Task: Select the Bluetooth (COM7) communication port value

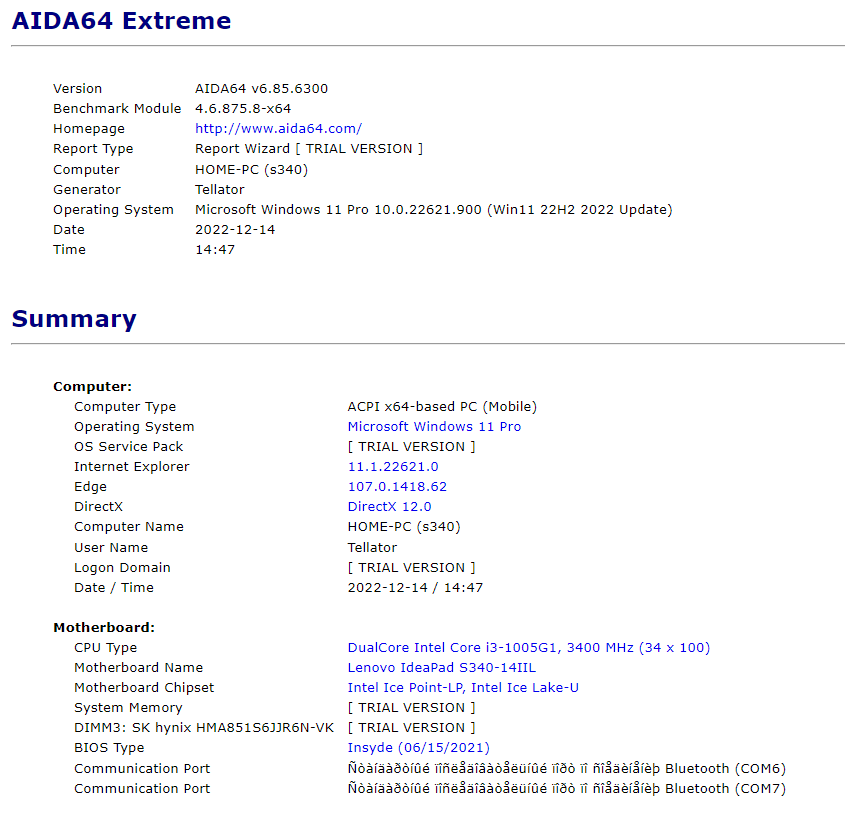Action: coord(566,789)
